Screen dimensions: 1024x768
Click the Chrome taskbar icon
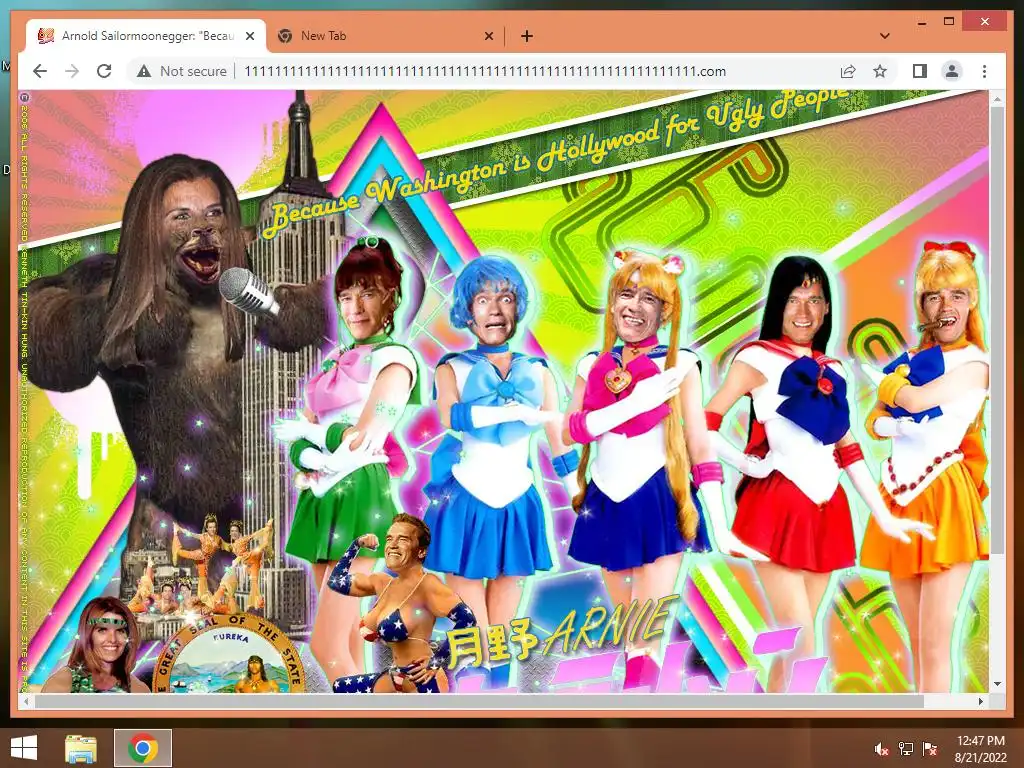(x=143, y=748)
